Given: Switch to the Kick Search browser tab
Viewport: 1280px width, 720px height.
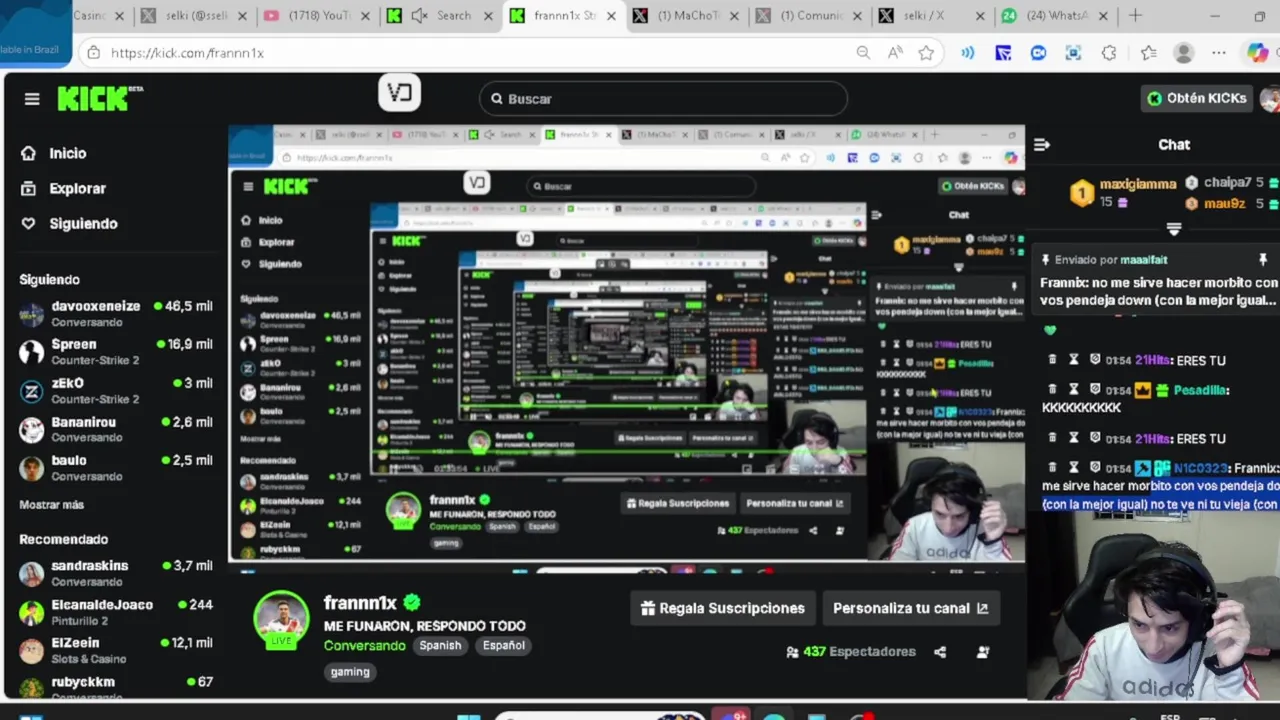Looking at the screenshot, I should click(x=441, y=16).
